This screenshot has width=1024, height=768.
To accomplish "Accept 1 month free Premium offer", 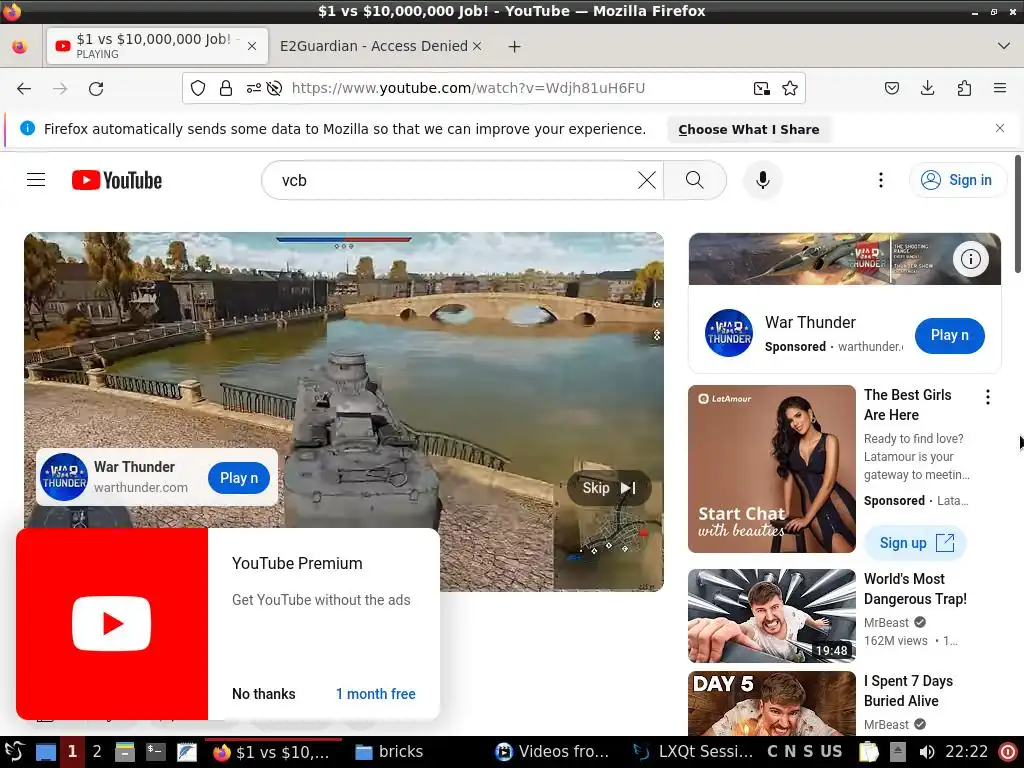I will point(376,694).
